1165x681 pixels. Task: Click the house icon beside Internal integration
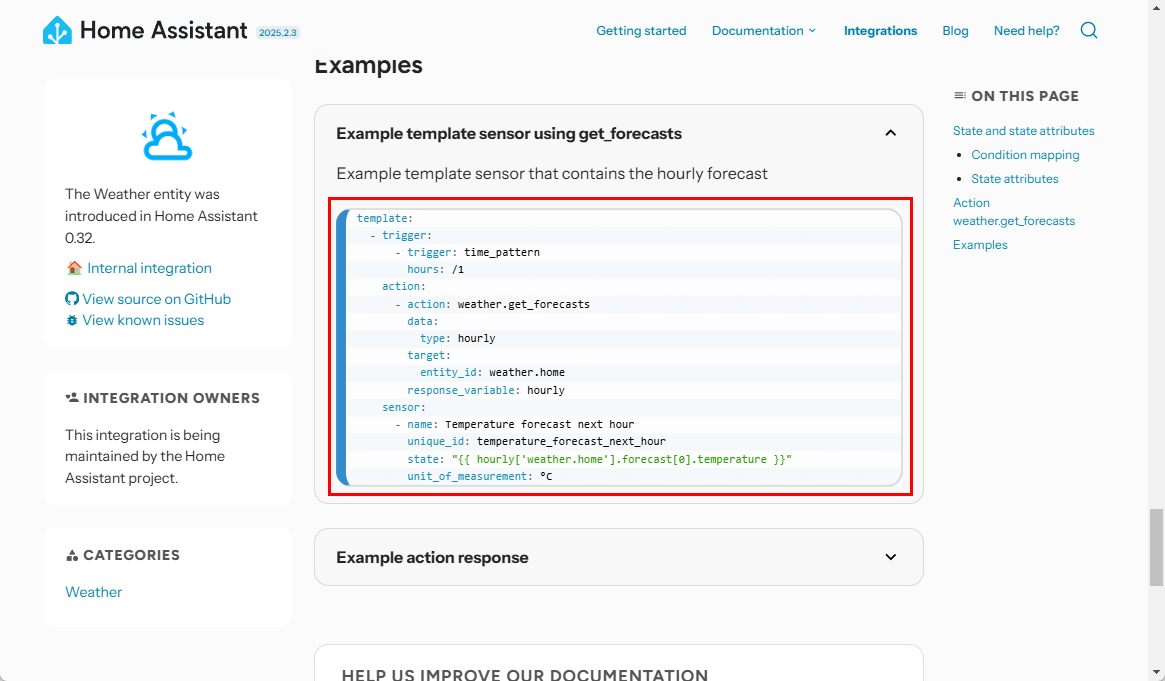74,268
